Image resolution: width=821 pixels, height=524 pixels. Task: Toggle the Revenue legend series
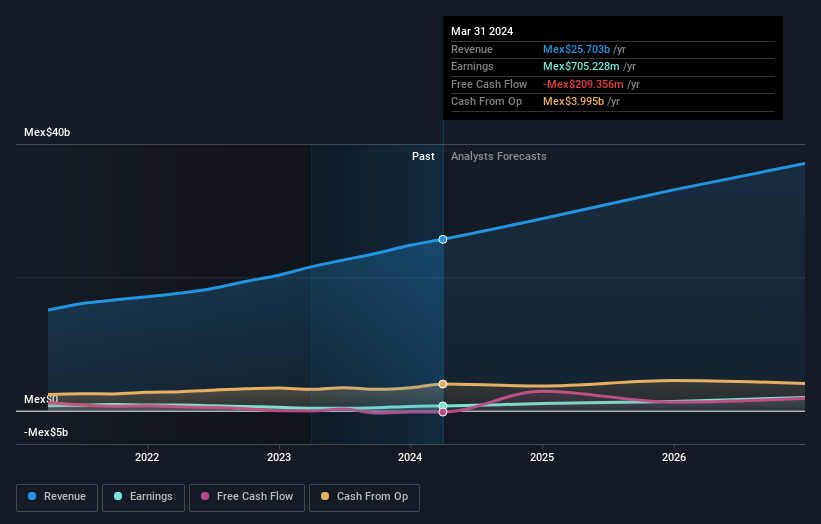57,497
